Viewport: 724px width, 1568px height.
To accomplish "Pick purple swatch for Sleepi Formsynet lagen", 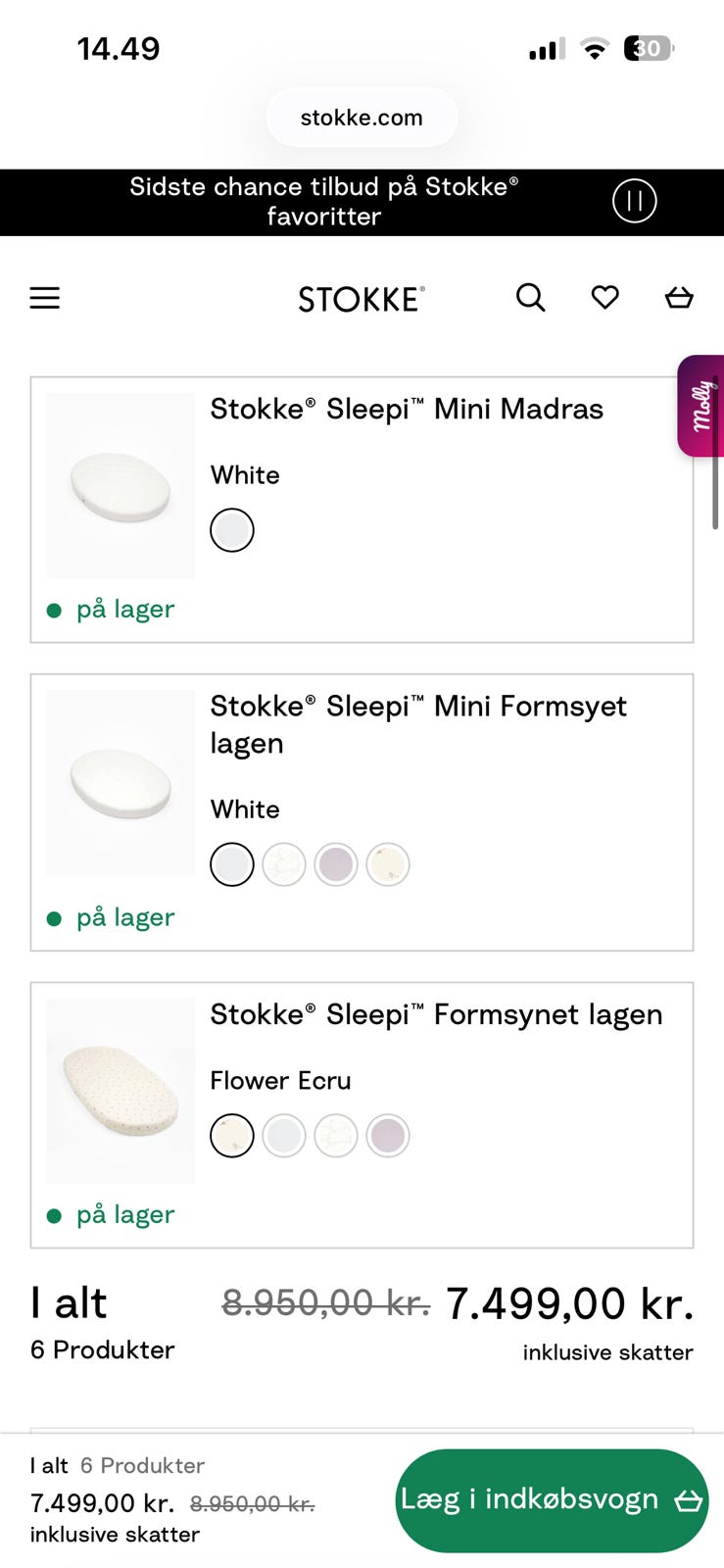I will point(388,1136).
